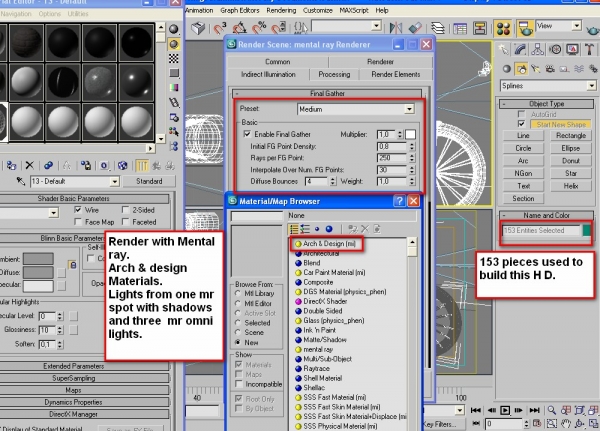Image resolution: width=600 pixels, height=431 pixels.
Task: Open the MAXScript menu
Action: [354, 10]
